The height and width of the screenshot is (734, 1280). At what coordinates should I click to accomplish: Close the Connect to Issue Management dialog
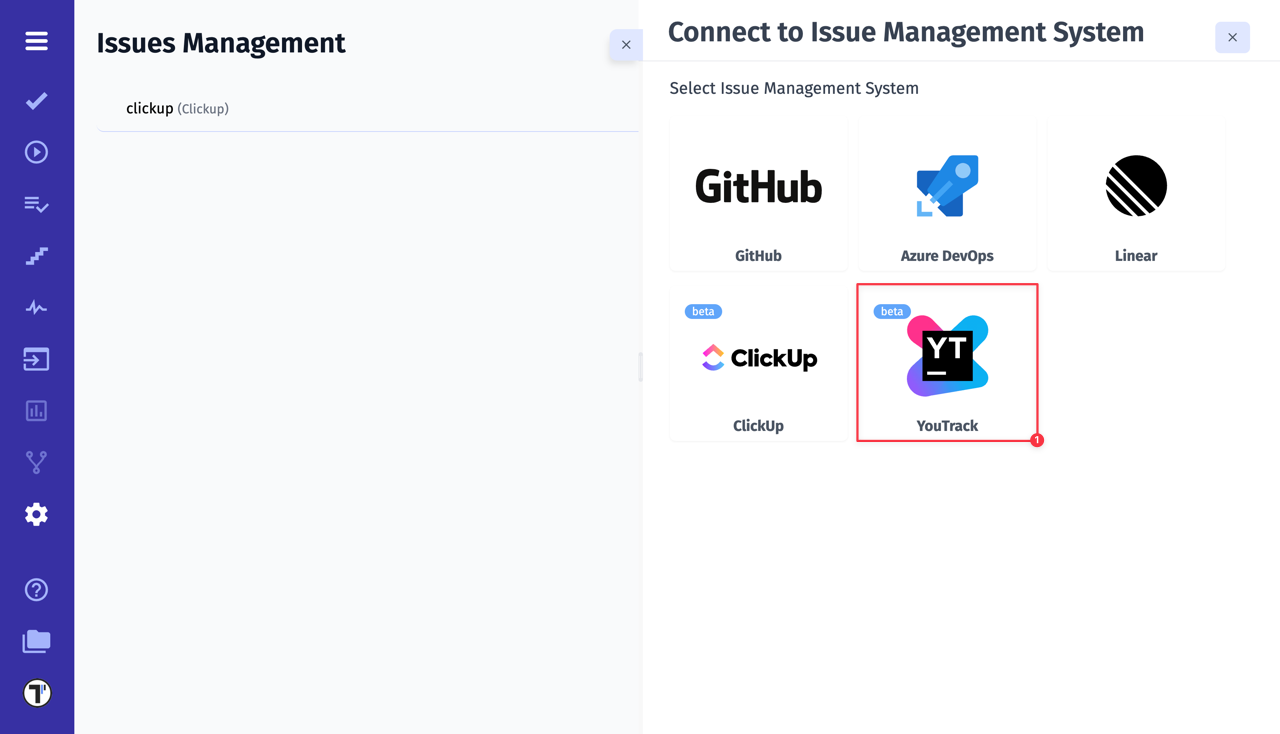[1232, 37]
